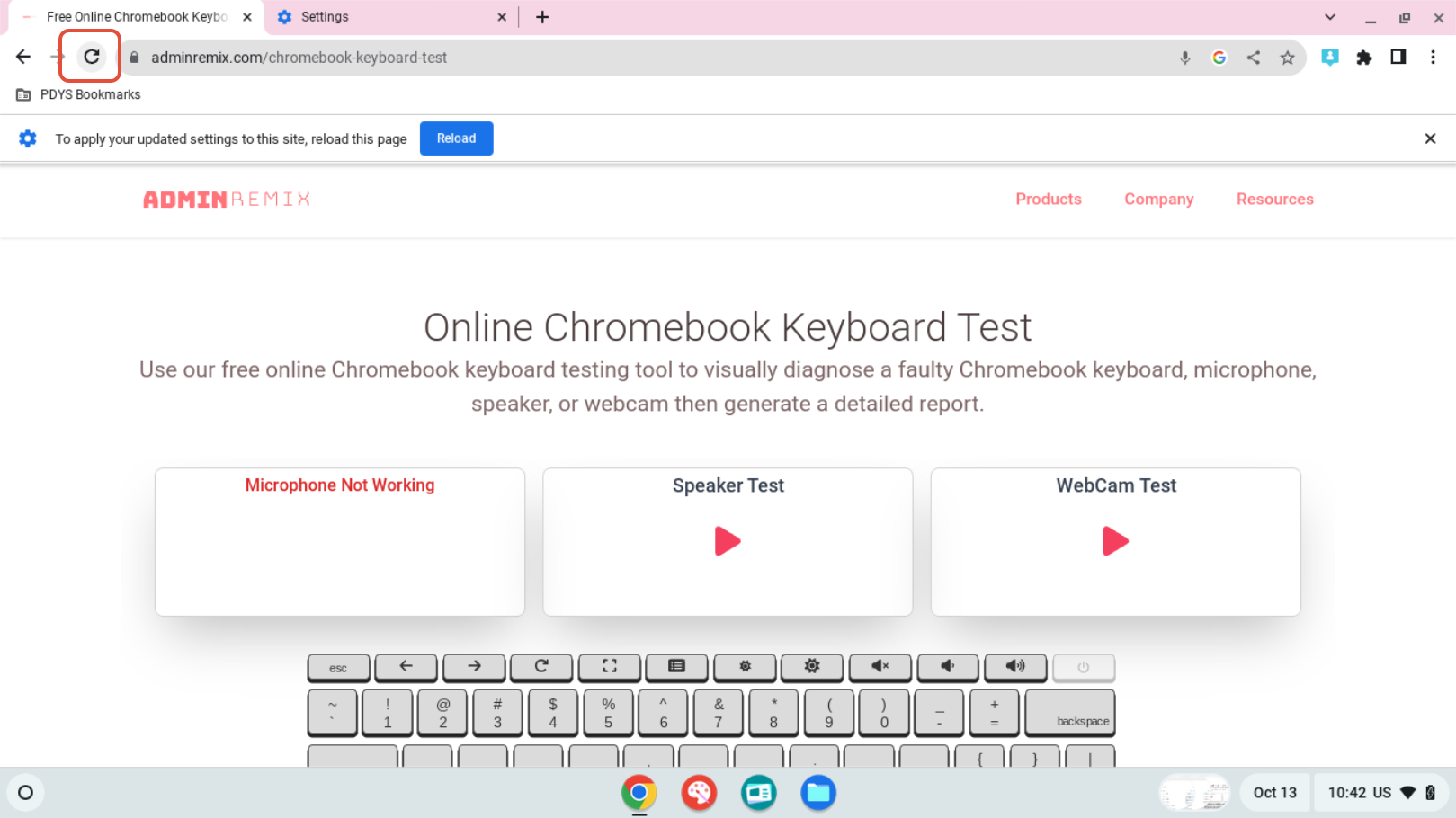
Task: Click the brightness up key on virtual keyboard
Action: (812, 667)
